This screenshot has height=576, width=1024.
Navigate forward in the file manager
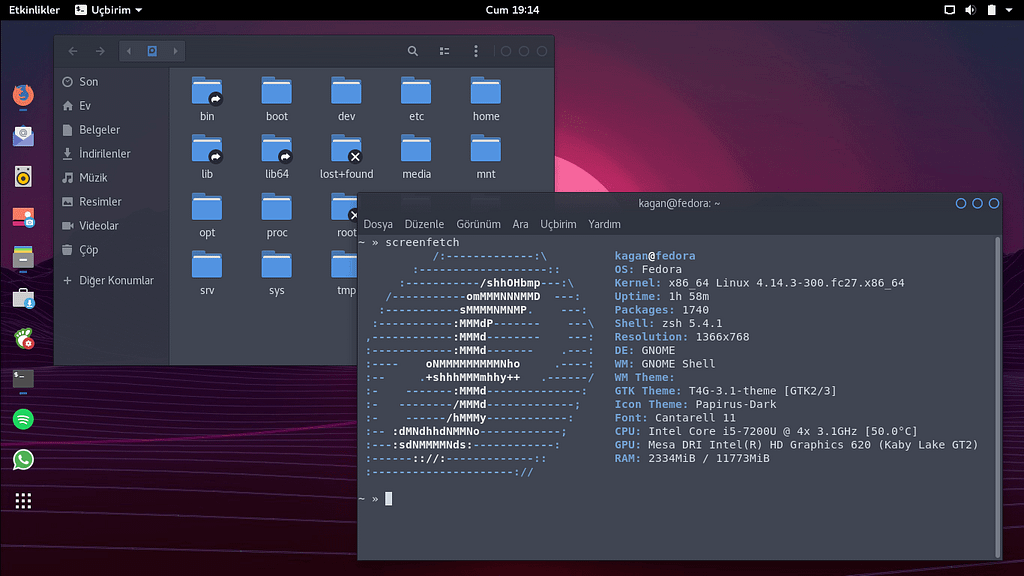[x=98, y=50]
